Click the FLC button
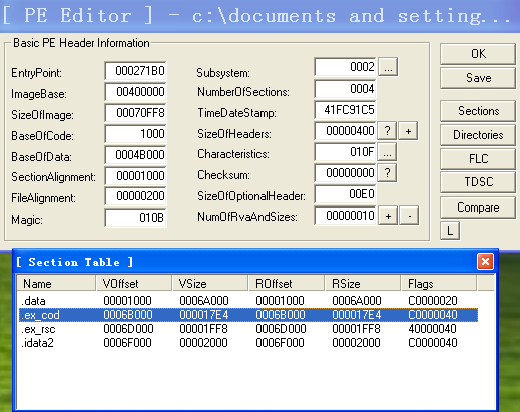Screen dimensions: 520x412 478,159
